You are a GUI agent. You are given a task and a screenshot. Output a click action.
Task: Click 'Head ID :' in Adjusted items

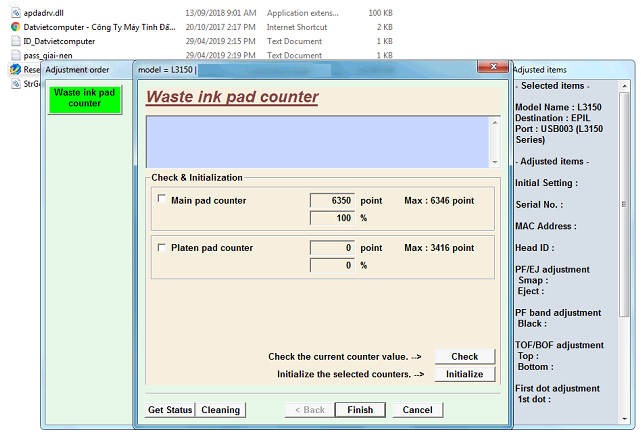535,248
